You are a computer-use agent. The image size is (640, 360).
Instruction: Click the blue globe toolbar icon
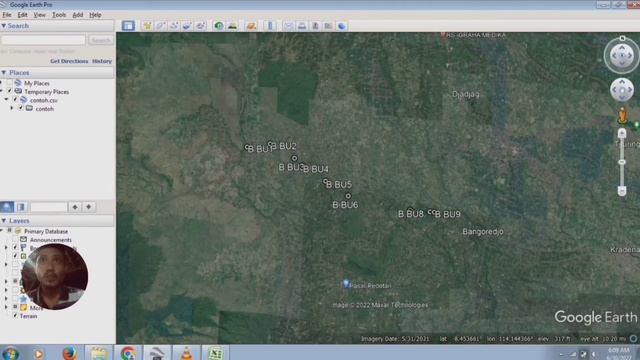[x=342, y=26]
